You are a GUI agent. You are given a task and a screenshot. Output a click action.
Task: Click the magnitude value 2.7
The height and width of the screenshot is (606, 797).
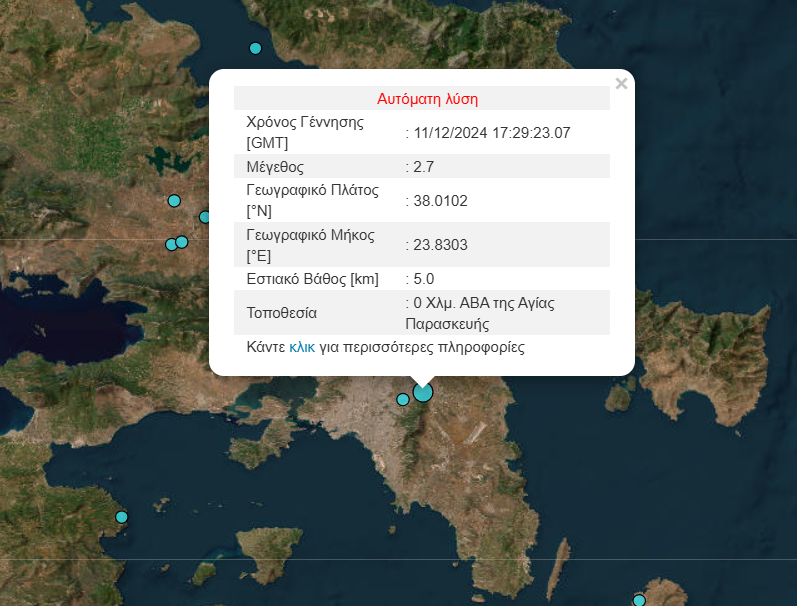[x=424, y=166]
